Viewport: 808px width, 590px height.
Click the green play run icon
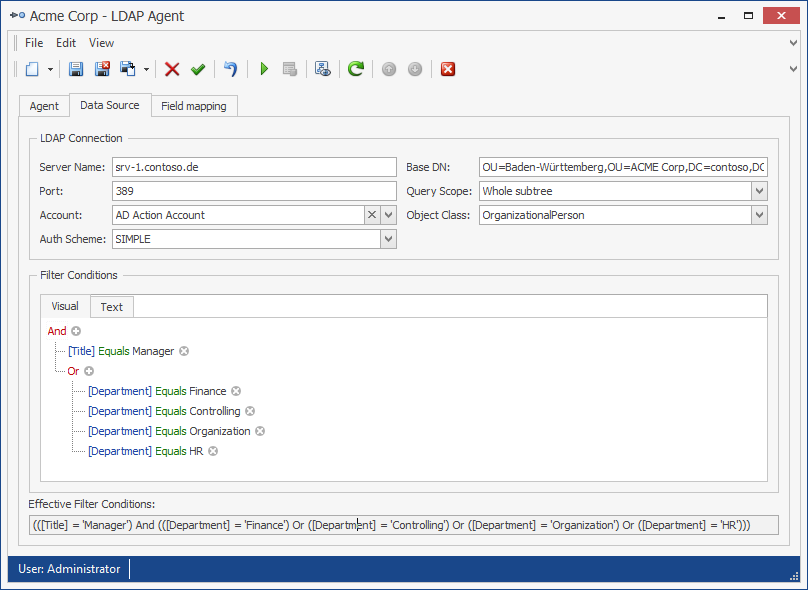click(264, 69)
